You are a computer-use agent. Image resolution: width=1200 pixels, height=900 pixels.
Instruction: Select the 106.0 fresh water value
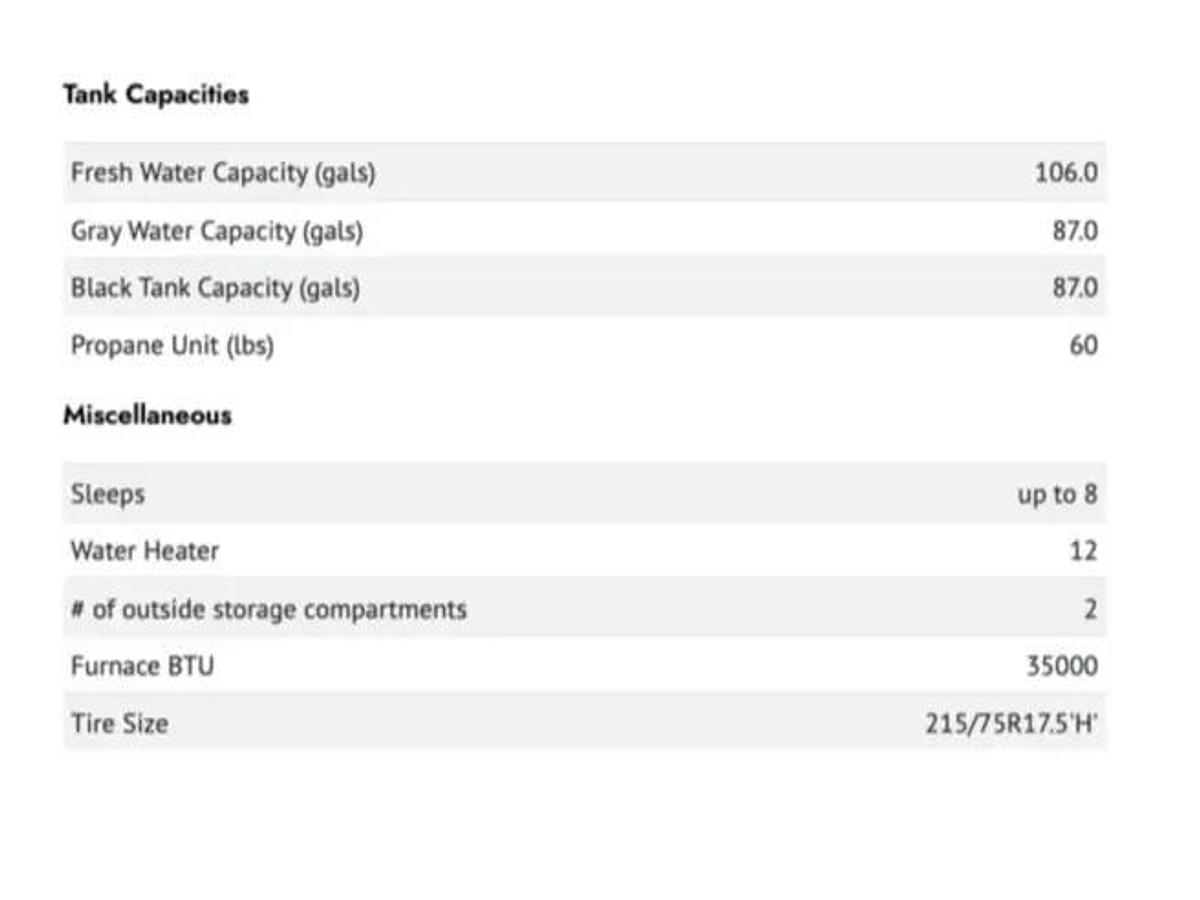(1066, 173)
